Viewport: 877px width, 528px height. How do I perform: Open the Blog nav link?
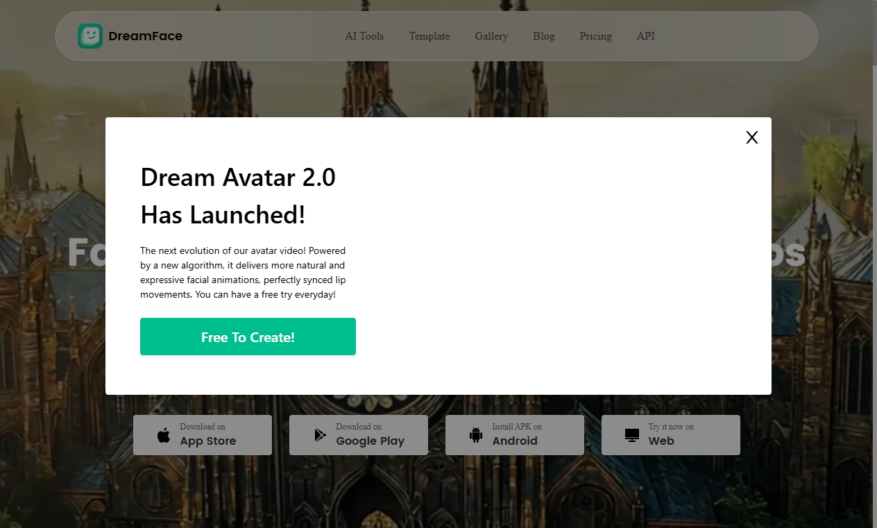[x=544, y=36]
